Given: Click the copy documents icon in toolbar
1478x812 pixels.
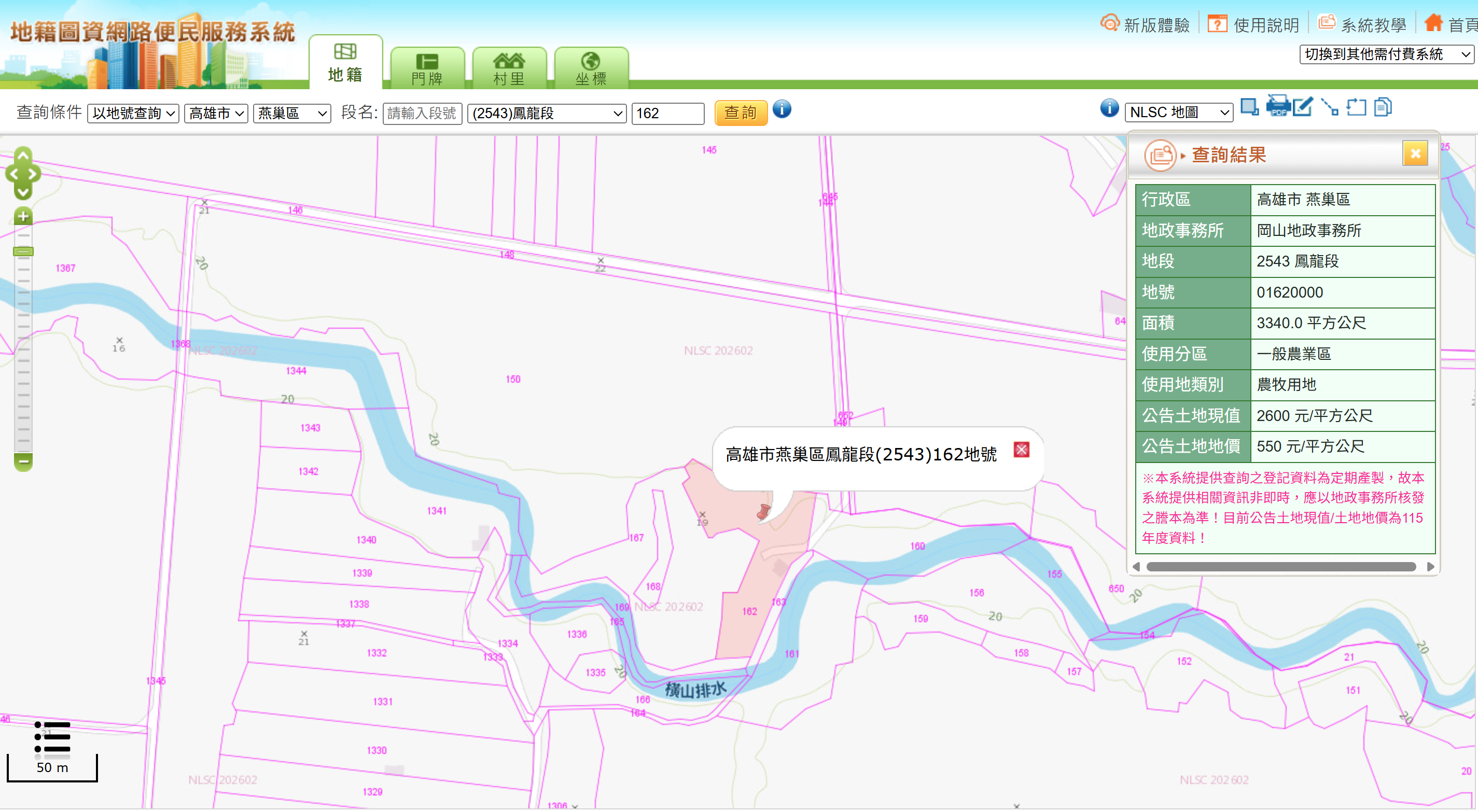Looking at the screenshot, I should (x=1383, y=107).
